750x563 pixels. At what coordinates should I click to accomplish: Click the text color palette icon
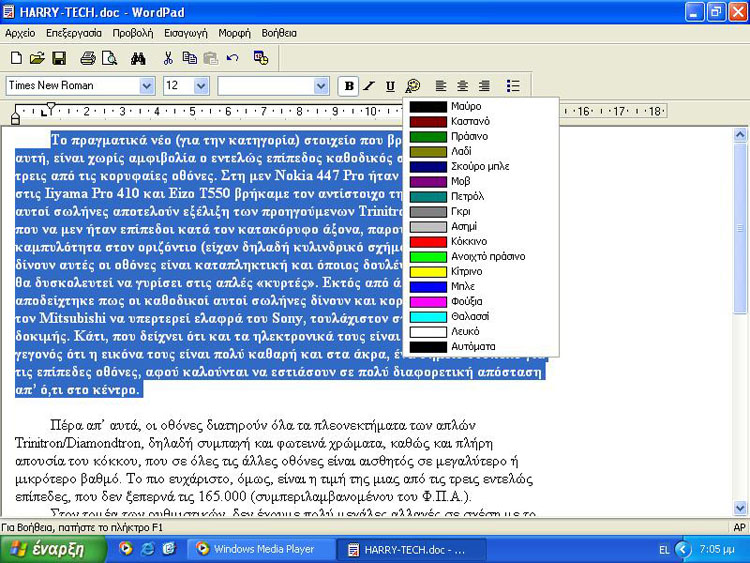(x=412, y=86)
